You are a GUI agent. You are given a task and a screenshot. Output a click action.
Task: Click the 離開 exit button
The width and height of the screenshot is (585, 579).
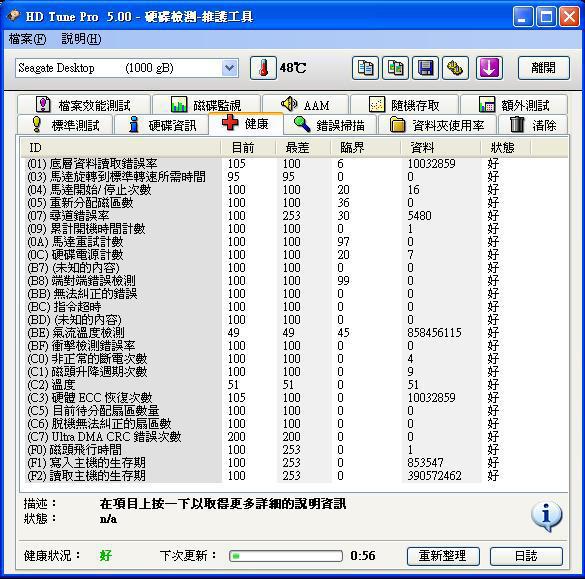click(x=544, y=68)
